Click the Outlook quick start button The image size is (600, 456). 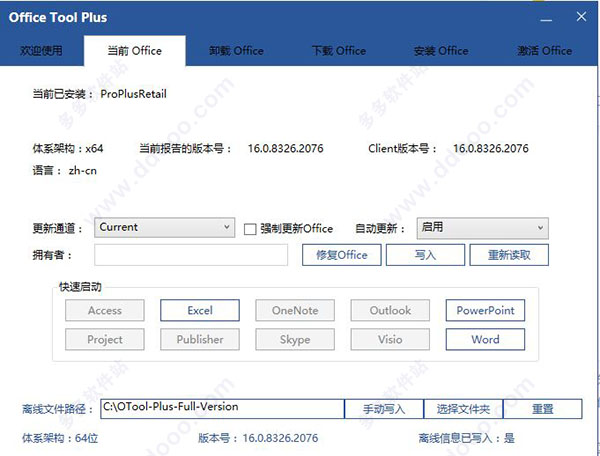[x=390, y=310]
